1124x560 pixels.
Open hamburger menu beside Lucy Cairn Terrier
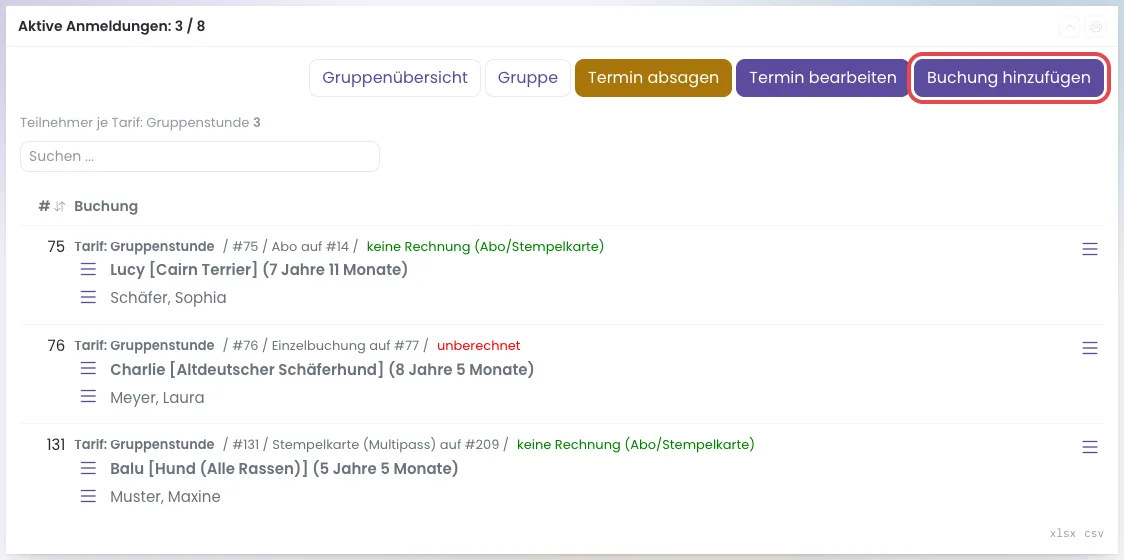tap(88, 270)
